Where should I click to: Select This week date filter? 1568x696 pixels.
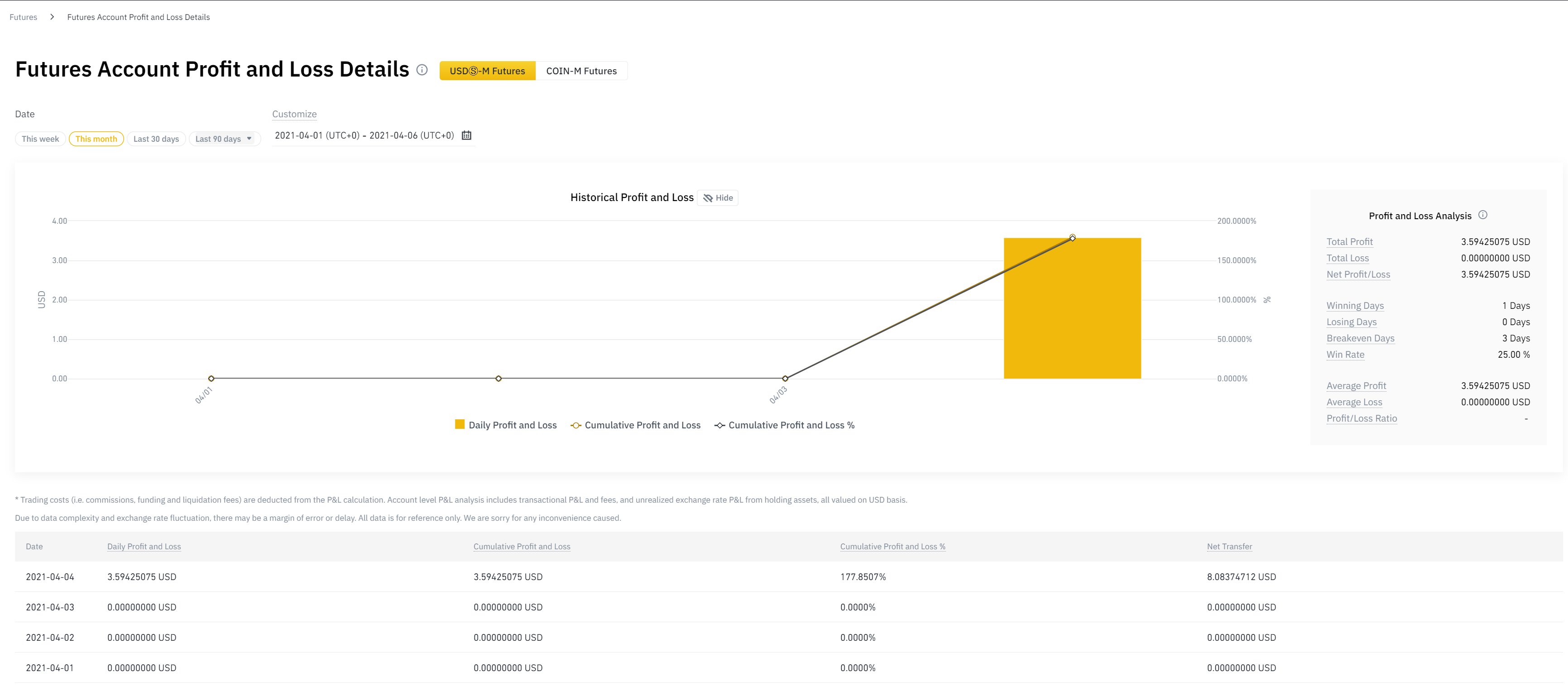pos(40,139)
